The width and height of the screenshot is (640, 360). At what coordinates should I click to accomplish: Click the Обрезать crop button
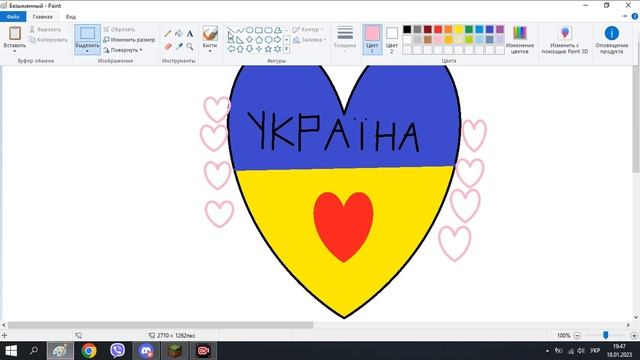click(x=119, y=29)
